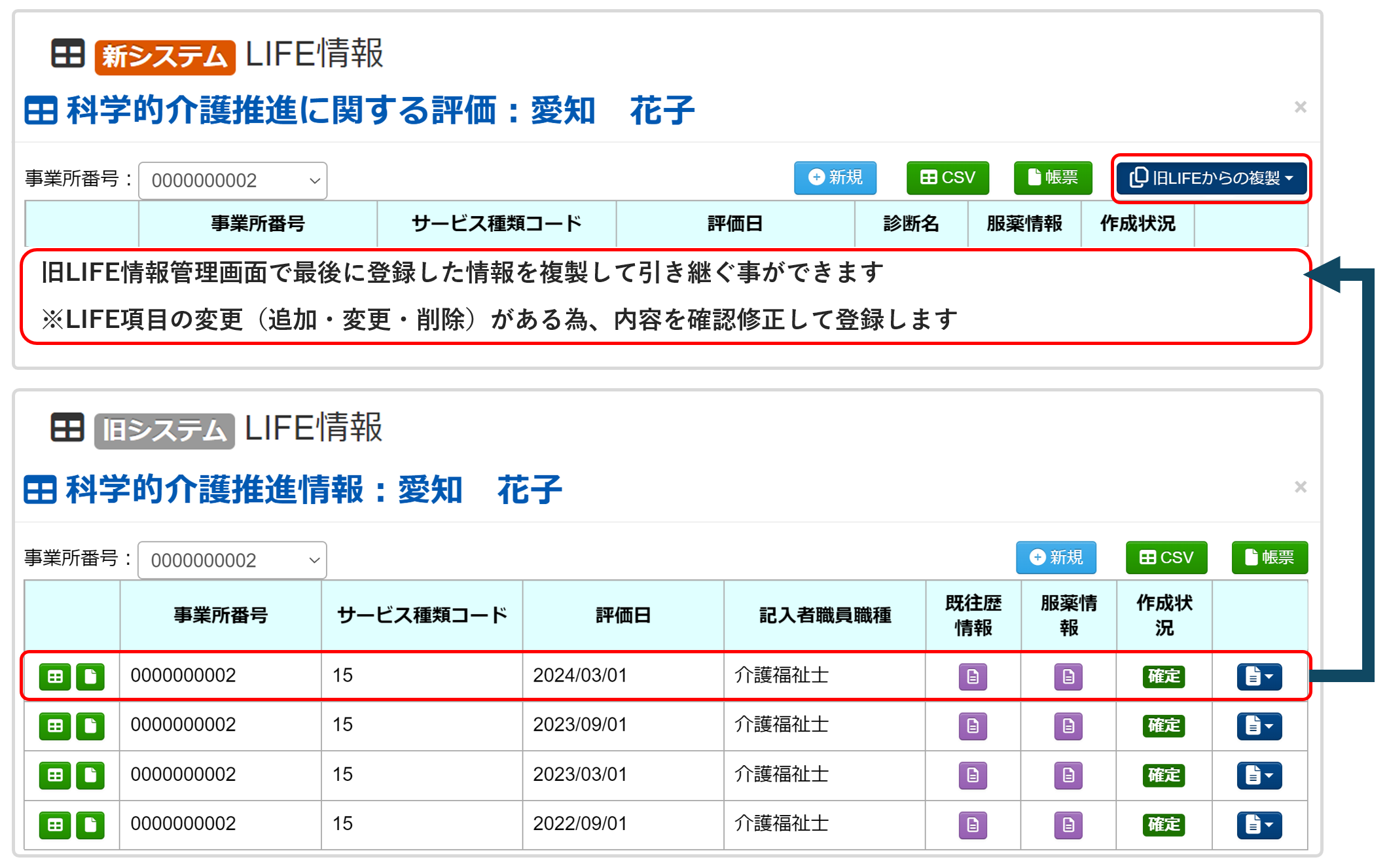Open 服薬情報 icon on the 2023/03/01 row

(1067, 775)
